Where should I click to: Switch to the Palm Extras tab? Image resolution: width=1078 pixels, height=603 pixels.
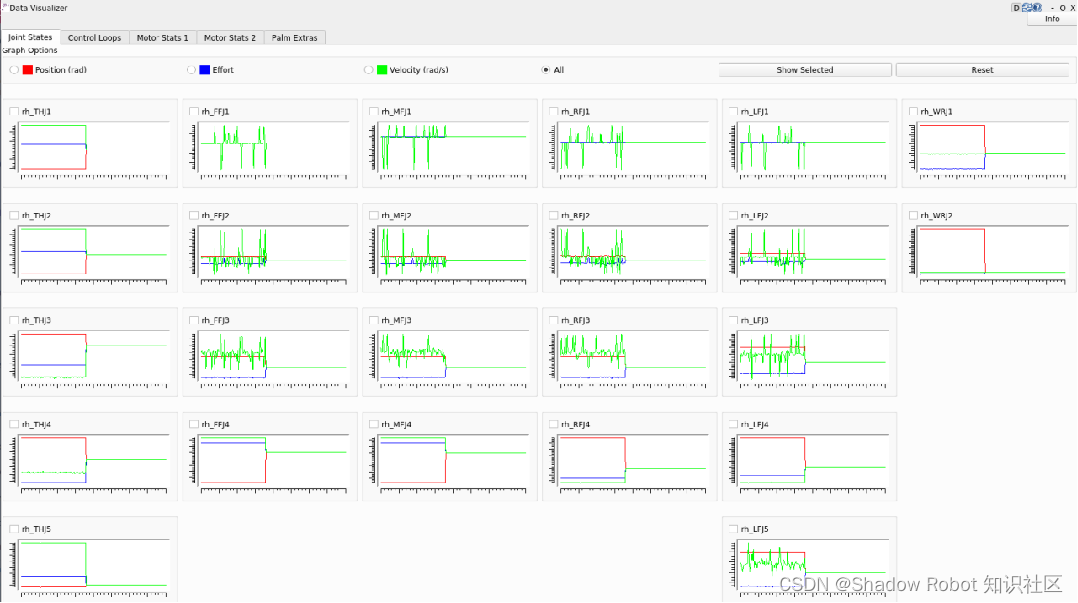(294, 38)
